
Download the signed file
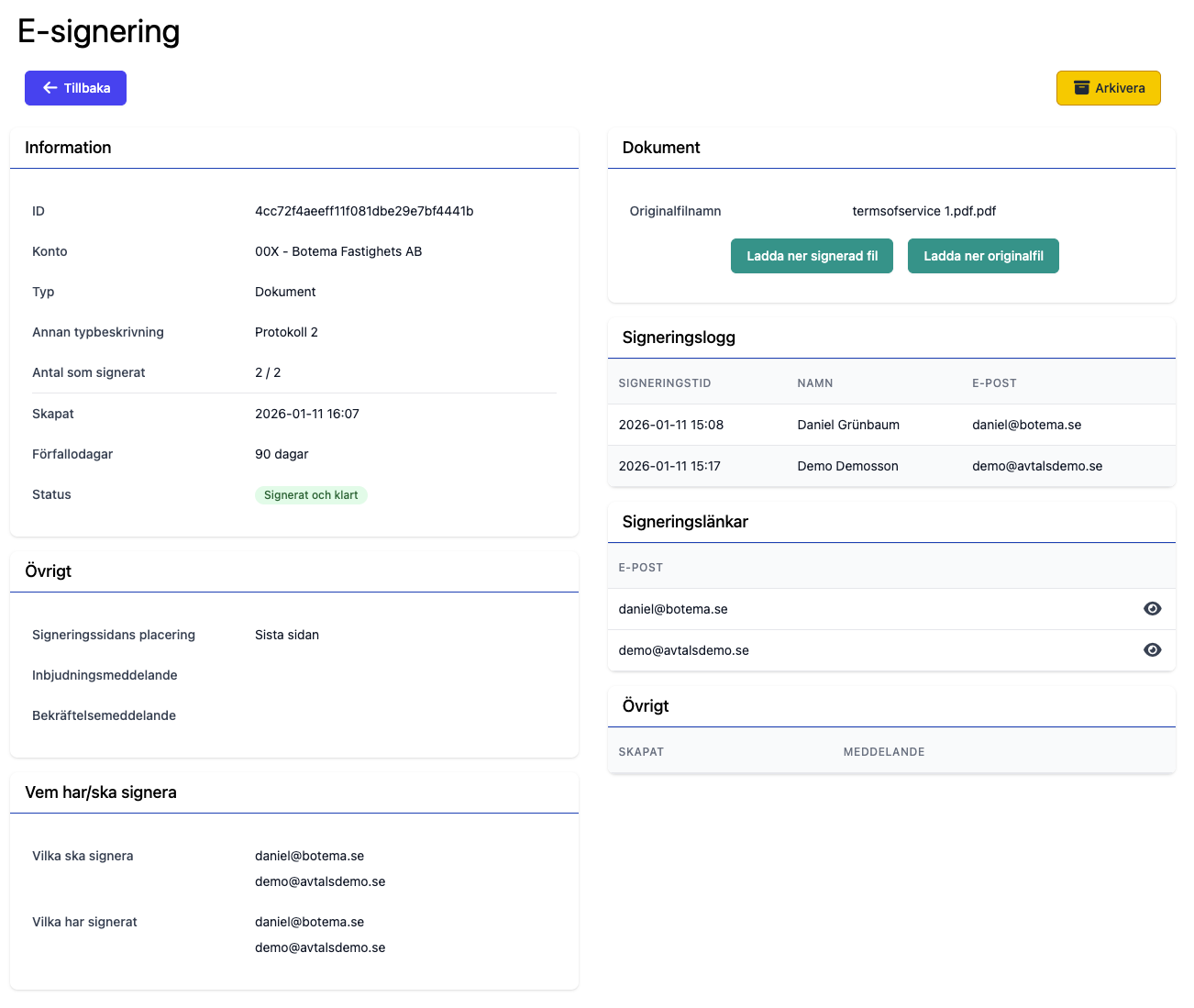click(812, 256)
